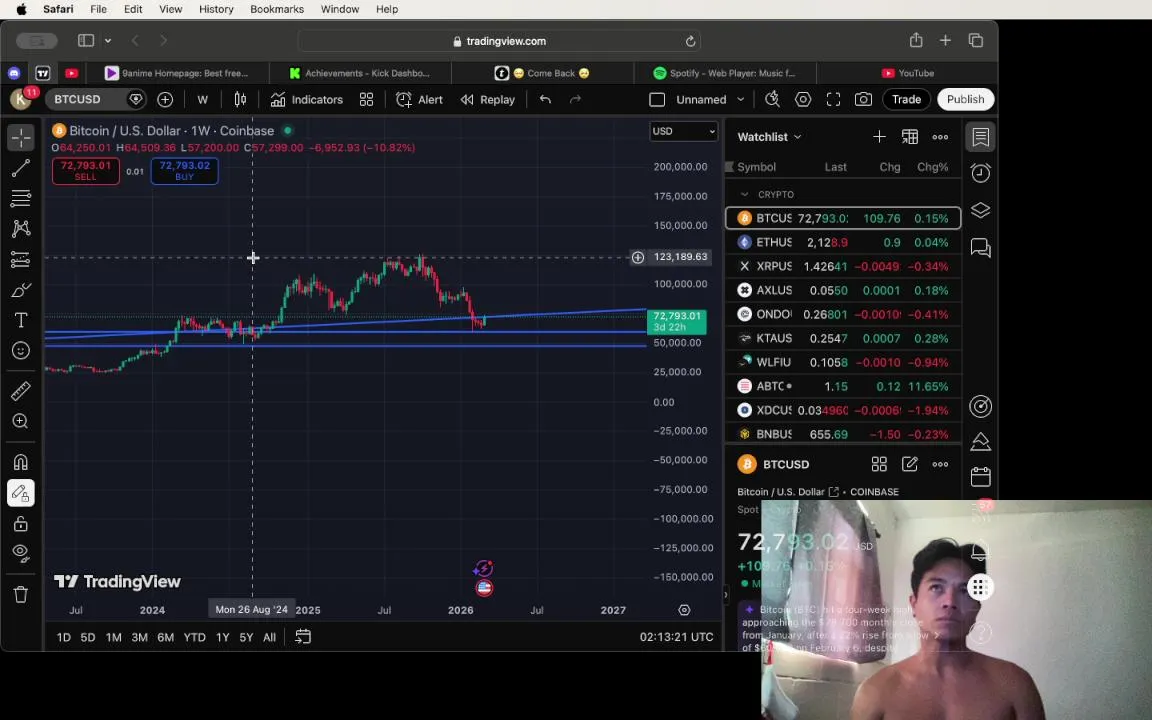Switch to Spotify Web Player tab
This screenshot has width=1152, height=720.
(x=724, y=73)
